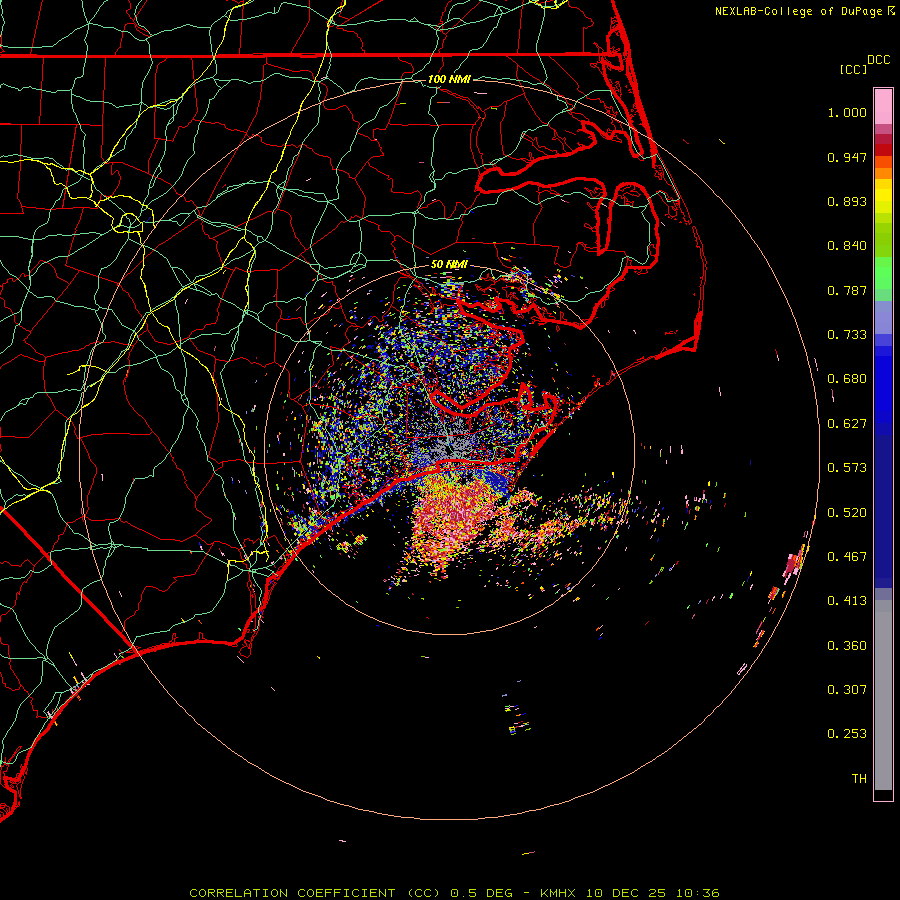Select the 0.307 legend value
900x900 pixels.
click(x=847, y=690)
